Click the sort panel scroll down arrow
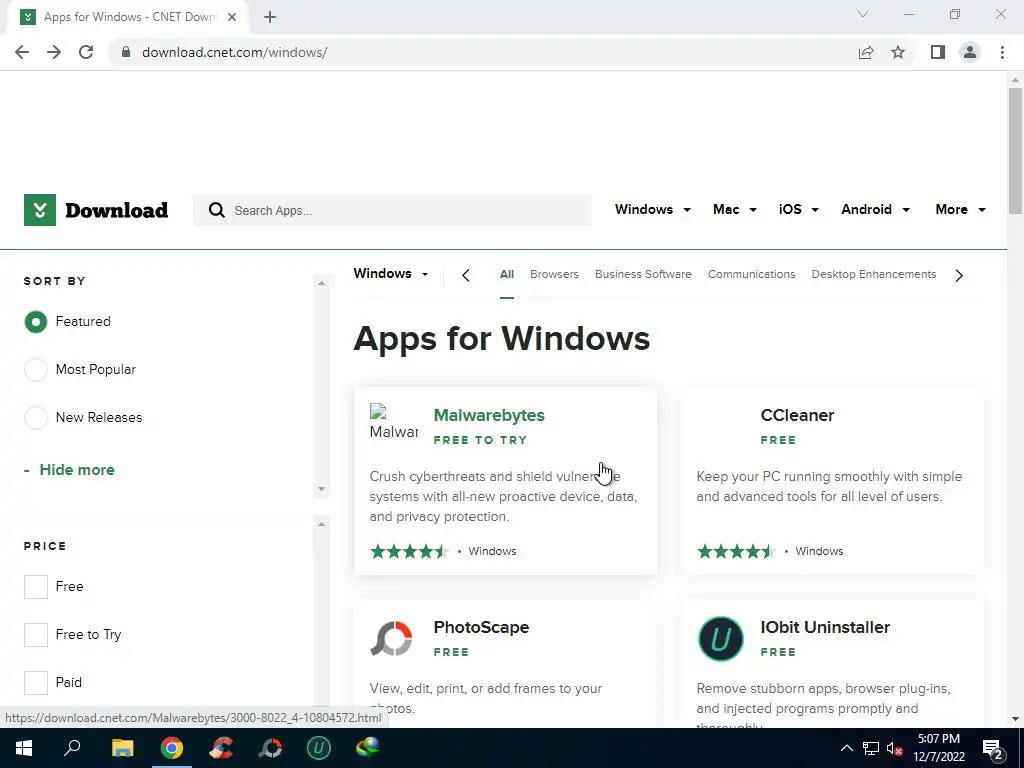Image resolution: width=1024 pixels, height=768 pixels. pos(321,488)
